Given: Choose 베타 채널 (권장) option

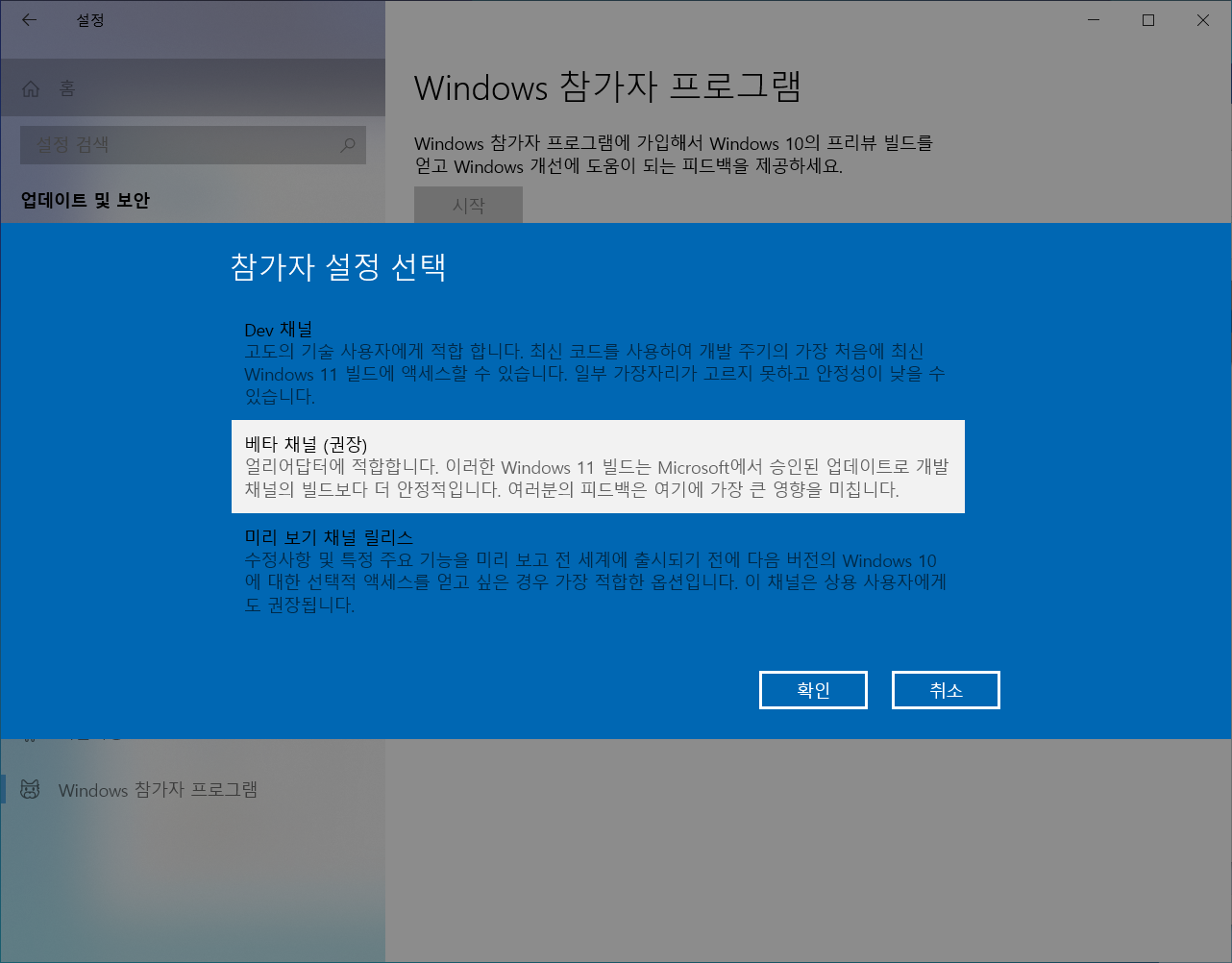Looking at the screenshot, I should pyautogui.click(x=598, y=466).
